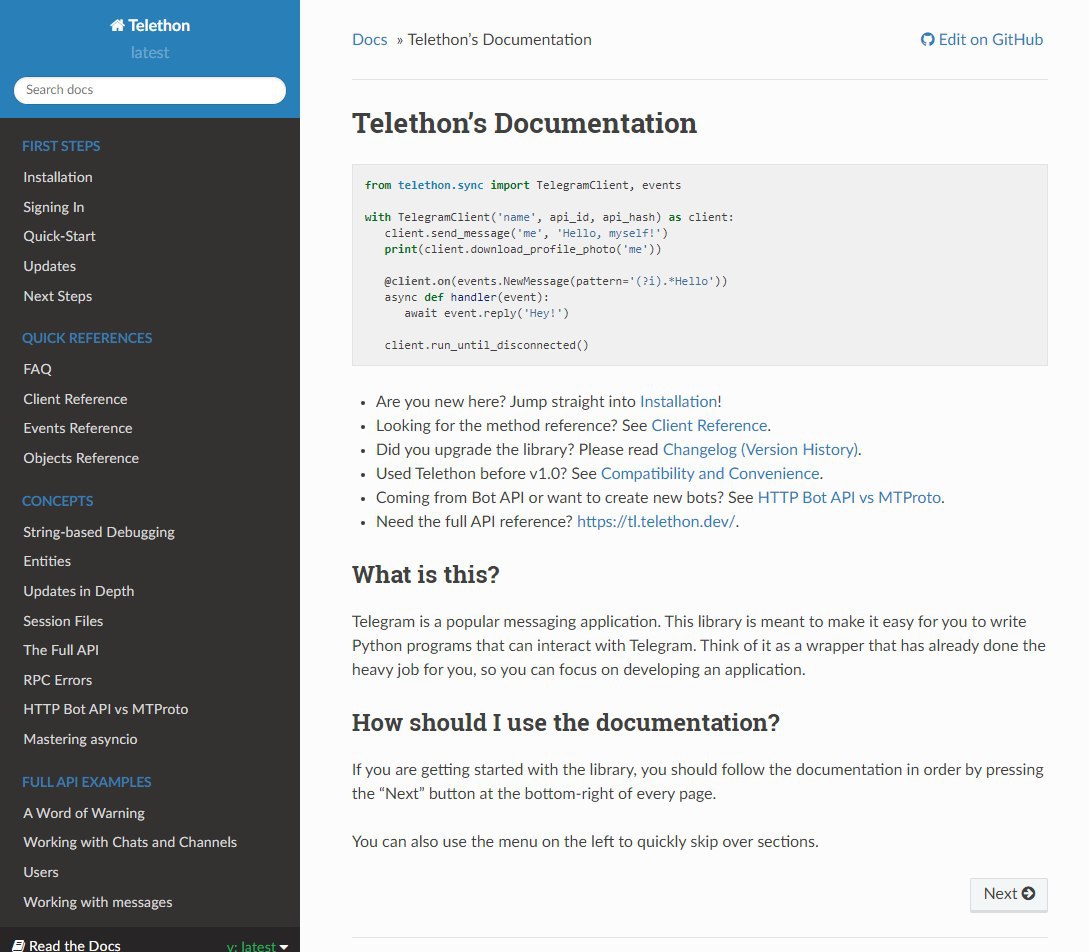Open RPC Errors sidebar entry
This screenshot has width=1089, height=952.
[58, 680]
